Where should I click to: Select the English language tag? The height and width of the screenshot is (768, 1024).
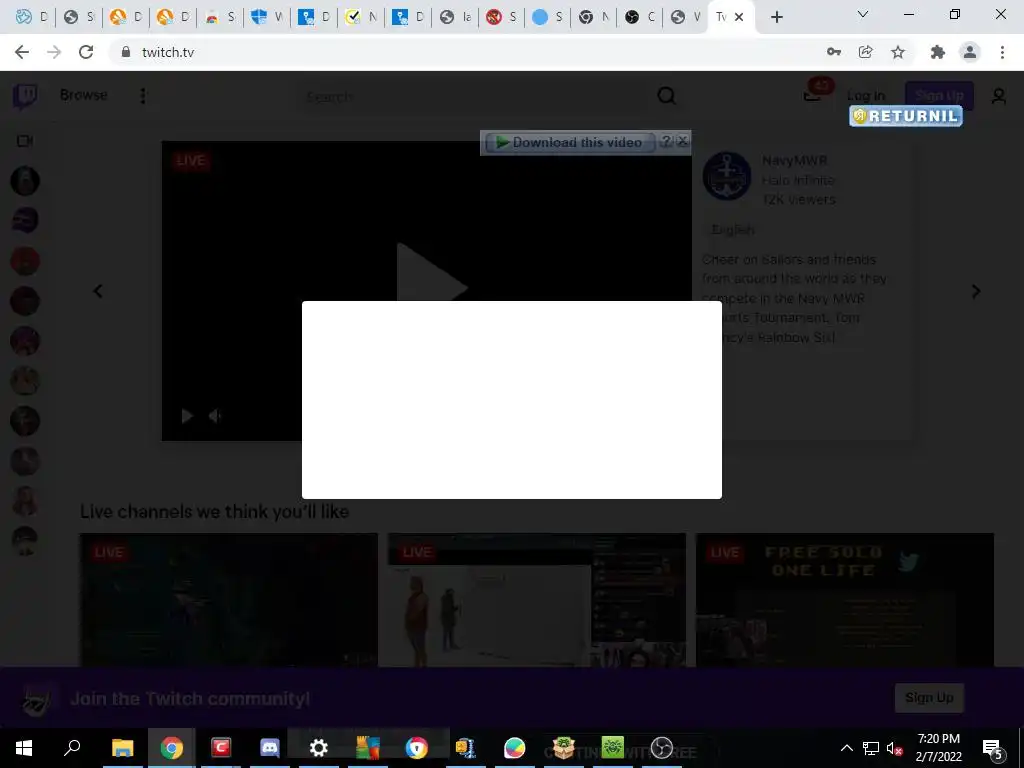coord(733,230)
